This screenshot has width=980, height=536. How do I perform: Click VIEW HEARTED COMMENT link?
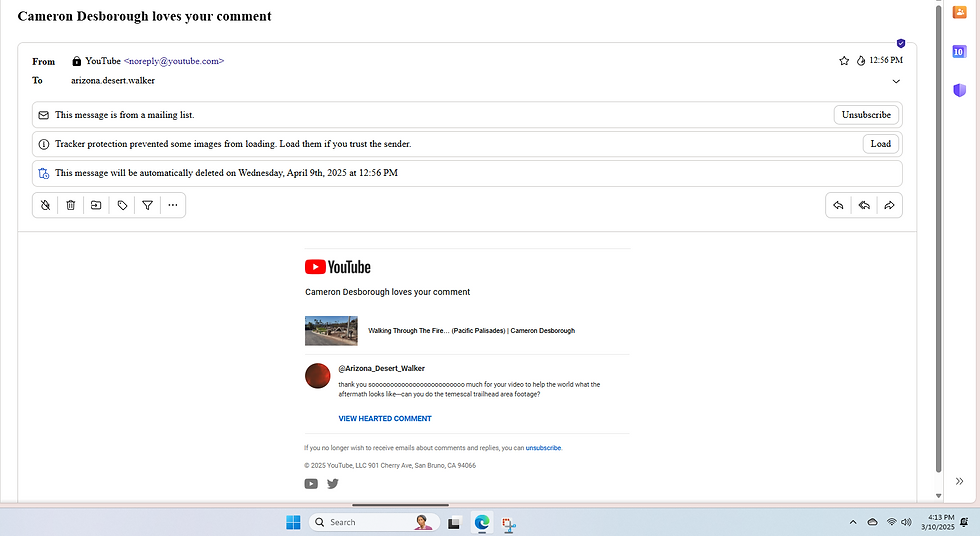(385, 419)
